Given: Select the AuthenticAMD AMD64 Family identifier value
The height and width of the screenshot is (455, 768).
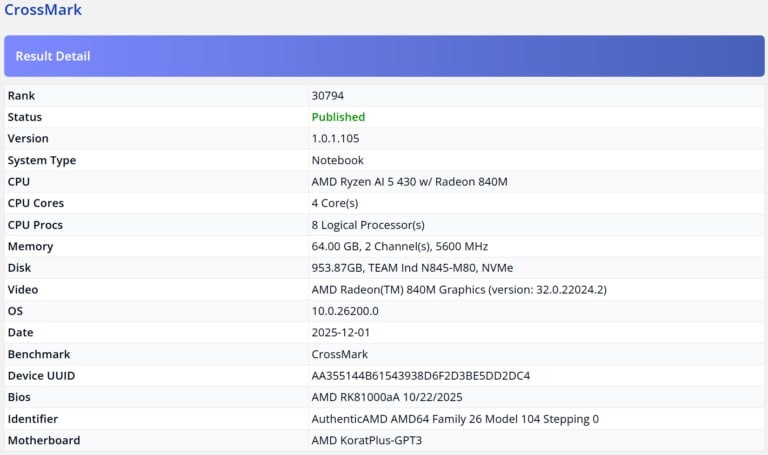Looking at the screenshot, I should point(455,419).
